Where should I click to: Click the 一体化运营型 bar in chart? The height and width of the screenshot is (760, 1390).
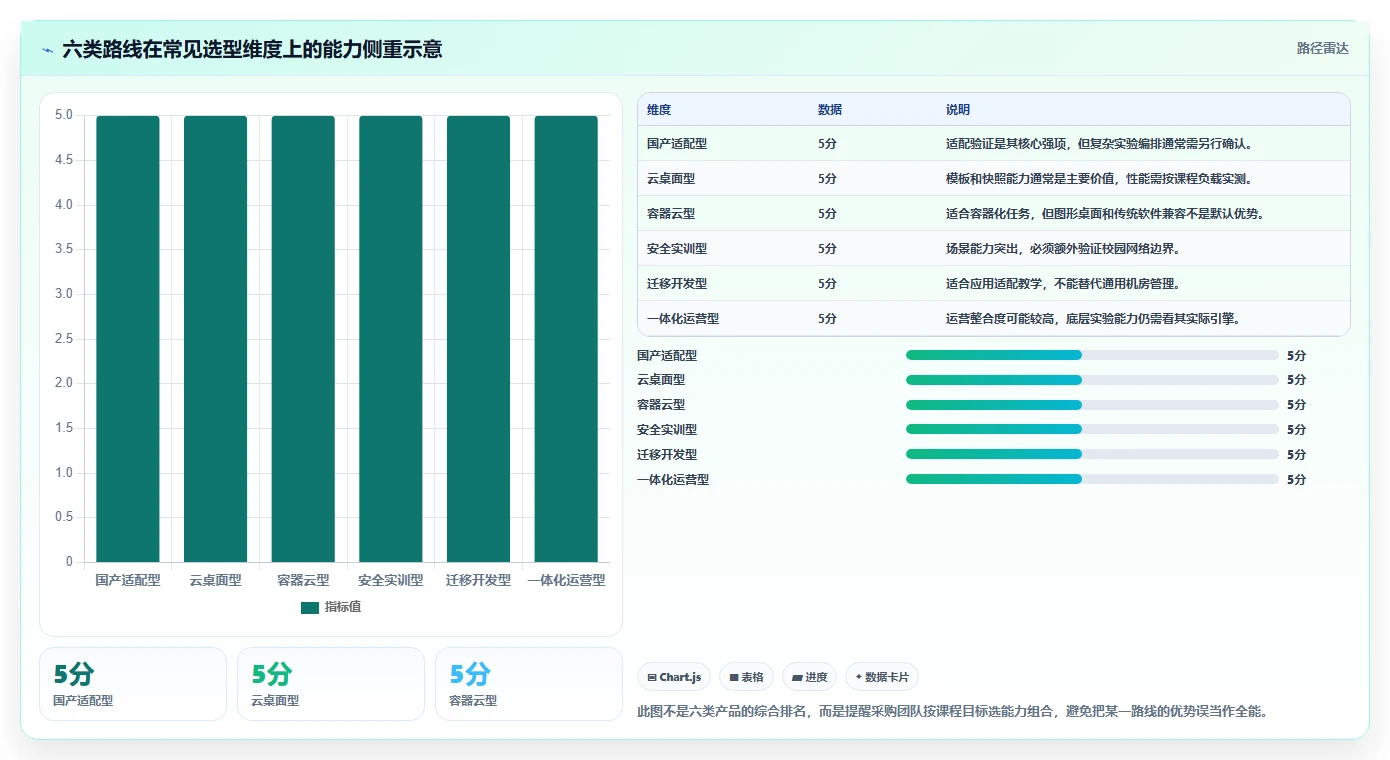click(x=566, y=339)
